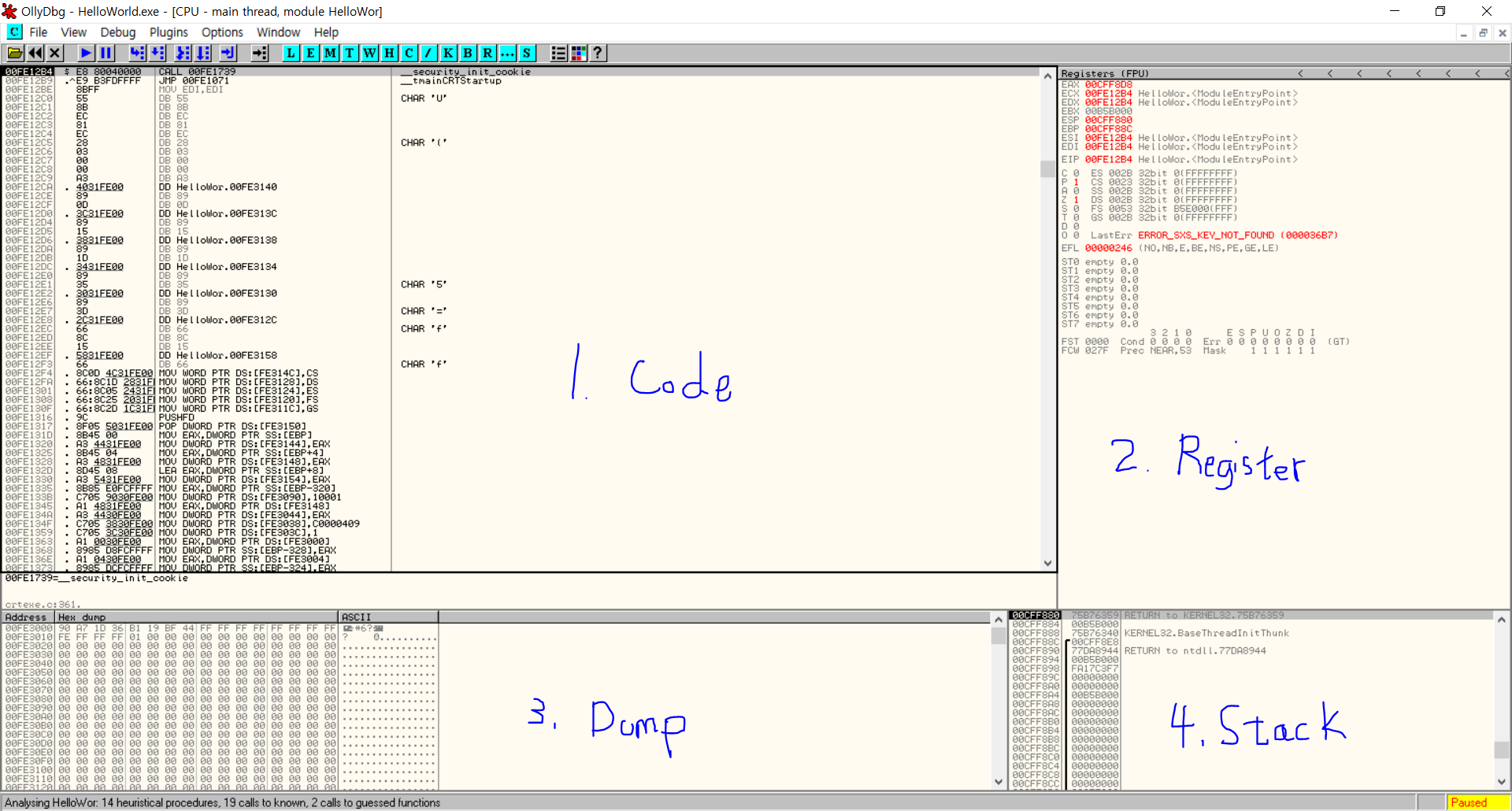This screenshot has width=1512, height=811.
Task: Select stack entry KERNEL32.BaseThreadInitThunk
Action: [1206, 633]
